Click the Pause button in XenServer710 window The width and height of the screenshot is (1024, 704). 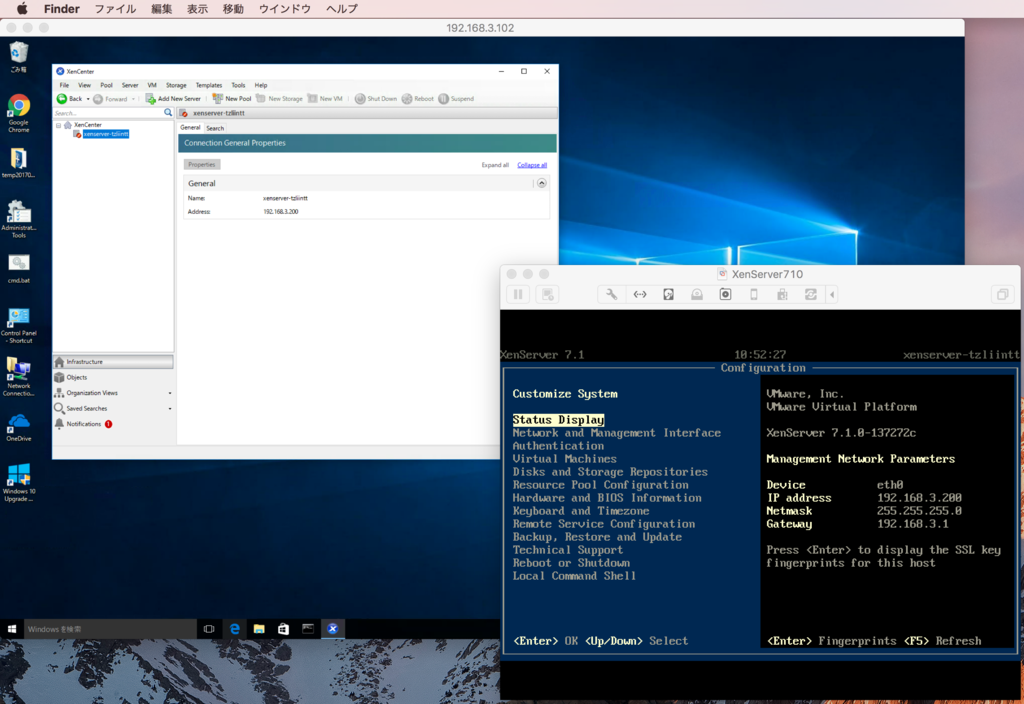[518, 295]
